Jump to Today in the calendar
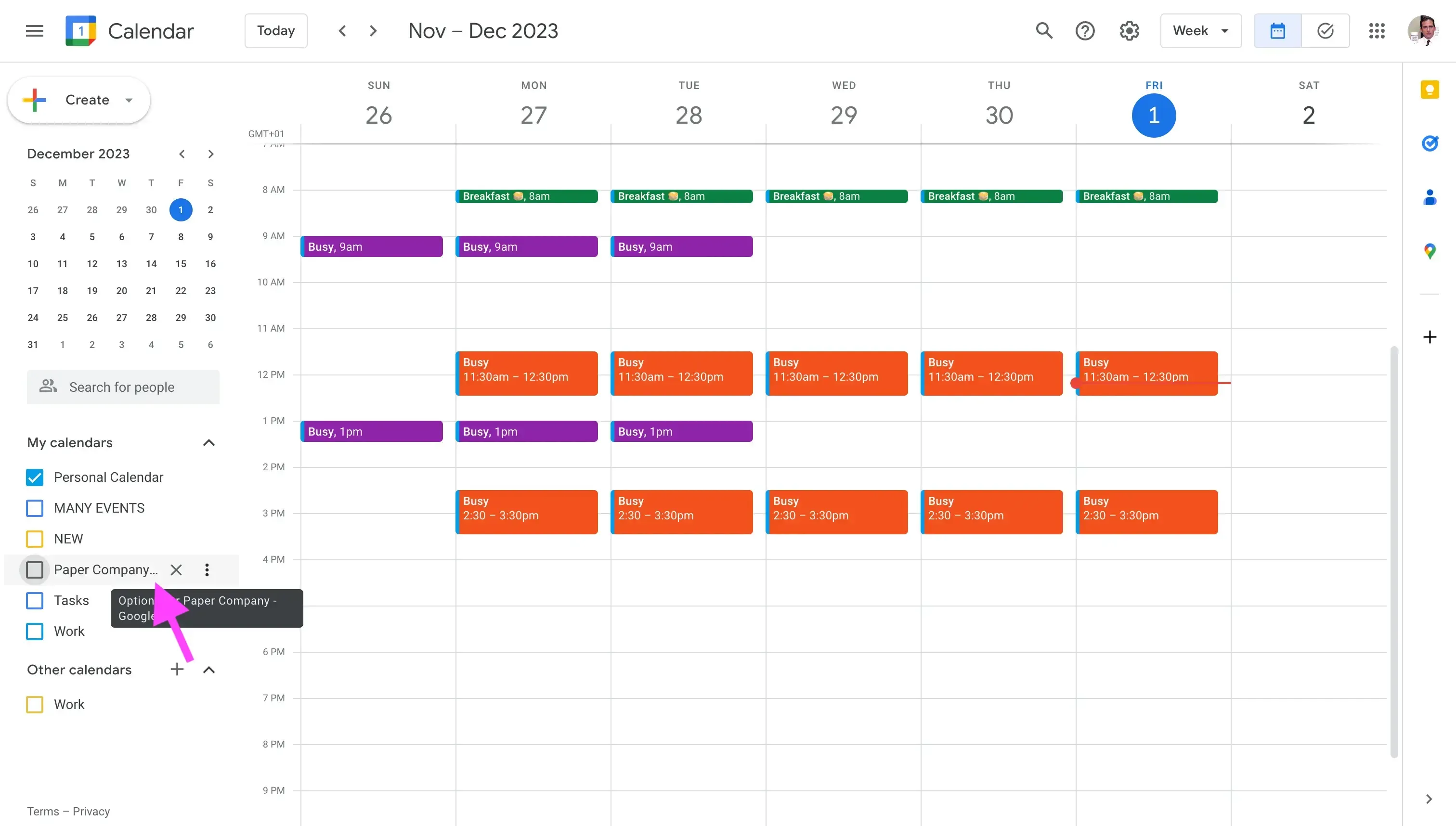The image size is (1456, 826). coord(276,31)
